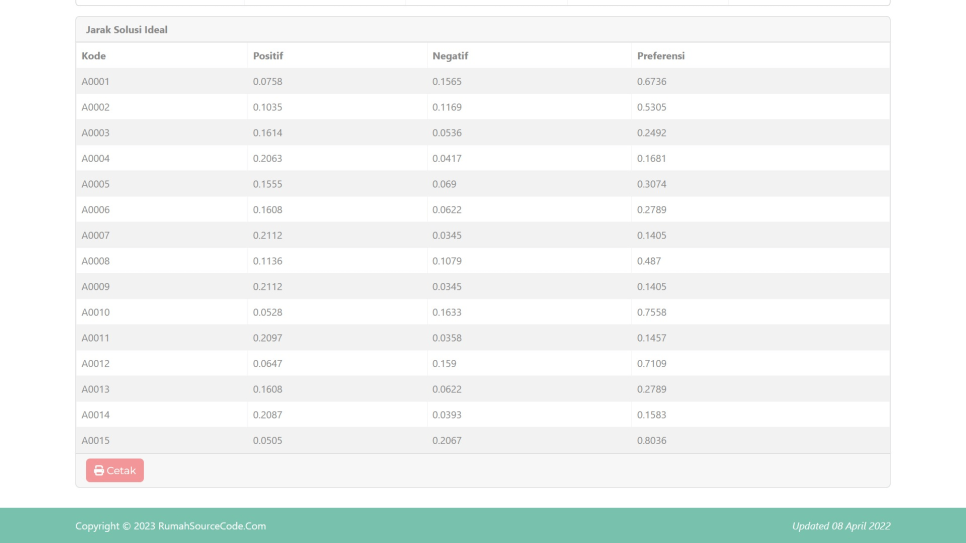Click Negatif value 0.0536
This screenshot has width=966, height=543.
(447, 133)
